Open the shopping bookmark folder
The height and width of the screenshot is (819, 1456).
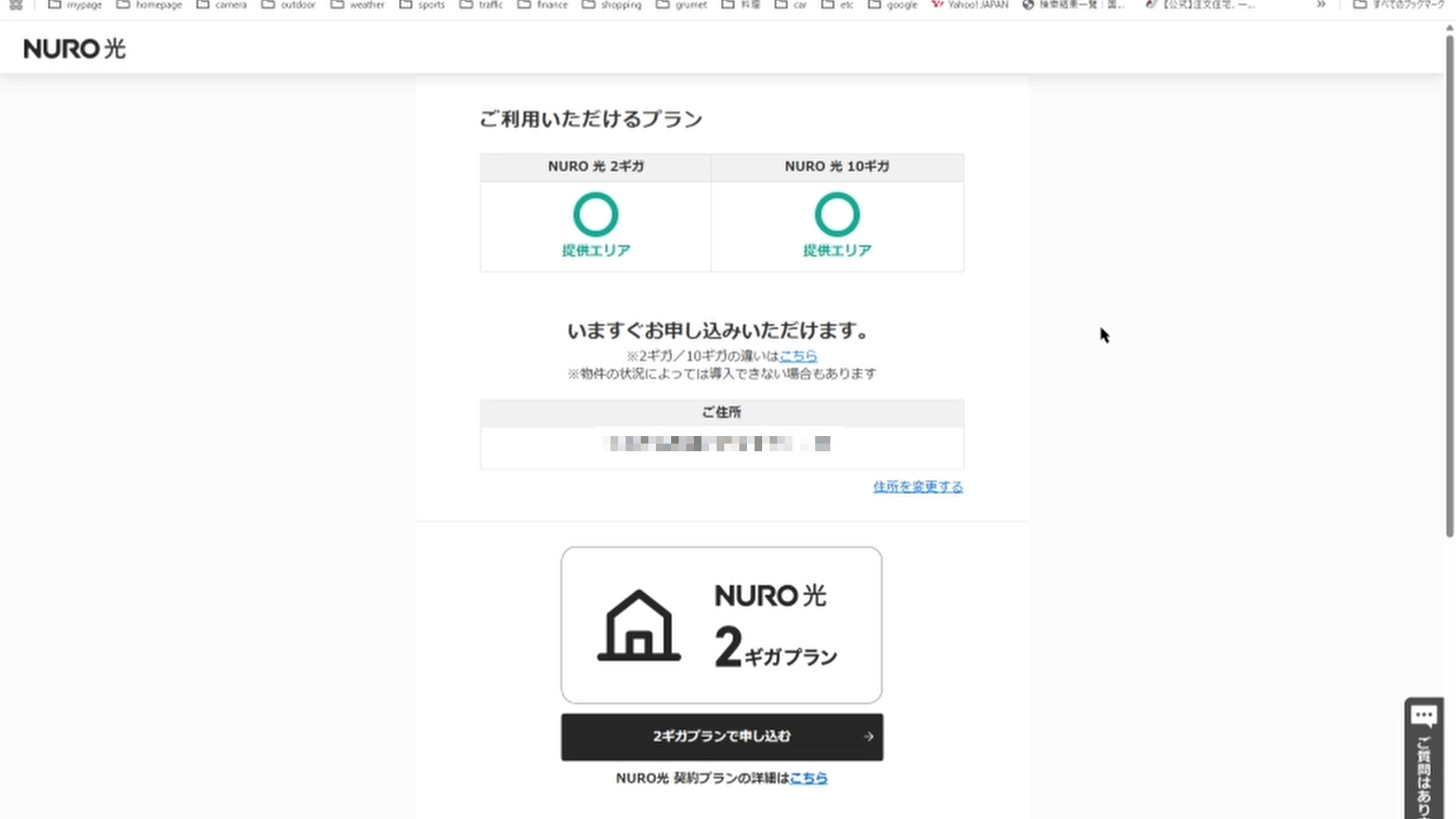(x=612, y=5)
